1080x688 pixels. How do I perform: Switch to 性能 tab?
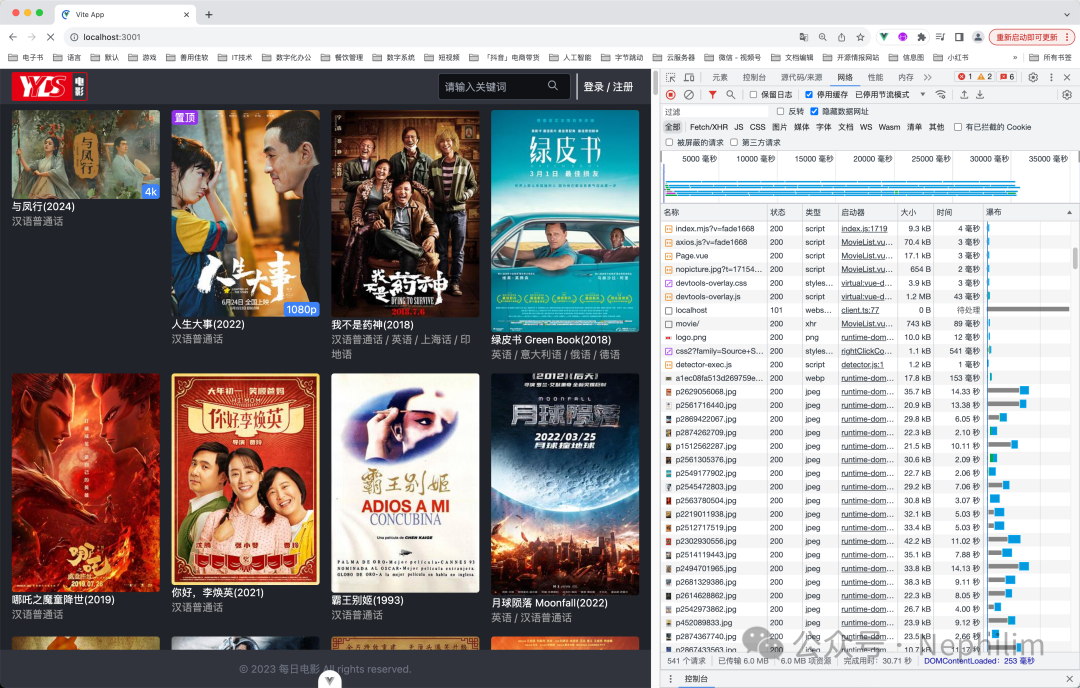click(875, 77)
